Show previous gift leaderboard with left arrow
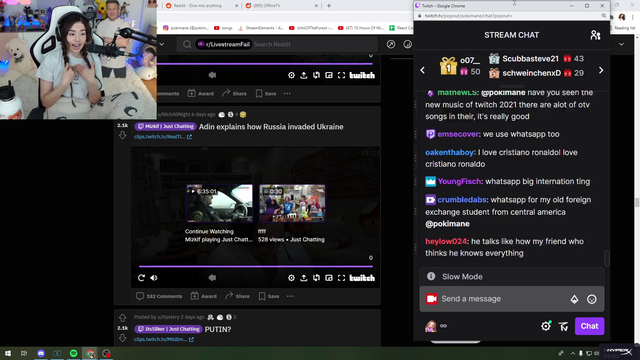Image resolution: width=640 pixels, height=360 pixels. [x=422, y=70]
